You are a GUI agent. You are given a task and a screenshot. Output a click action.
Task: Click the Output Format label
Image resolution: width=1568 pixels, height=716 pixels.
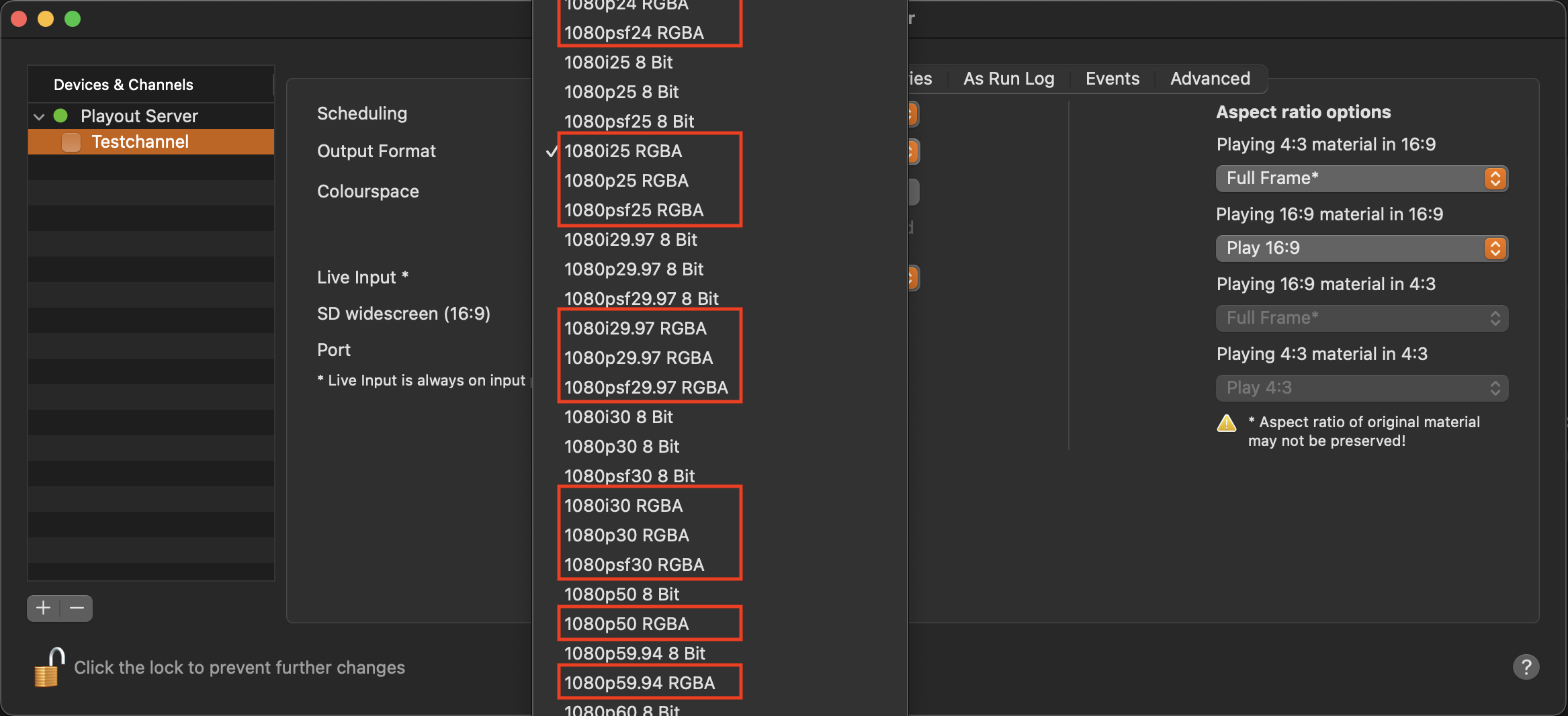[376, 151]
